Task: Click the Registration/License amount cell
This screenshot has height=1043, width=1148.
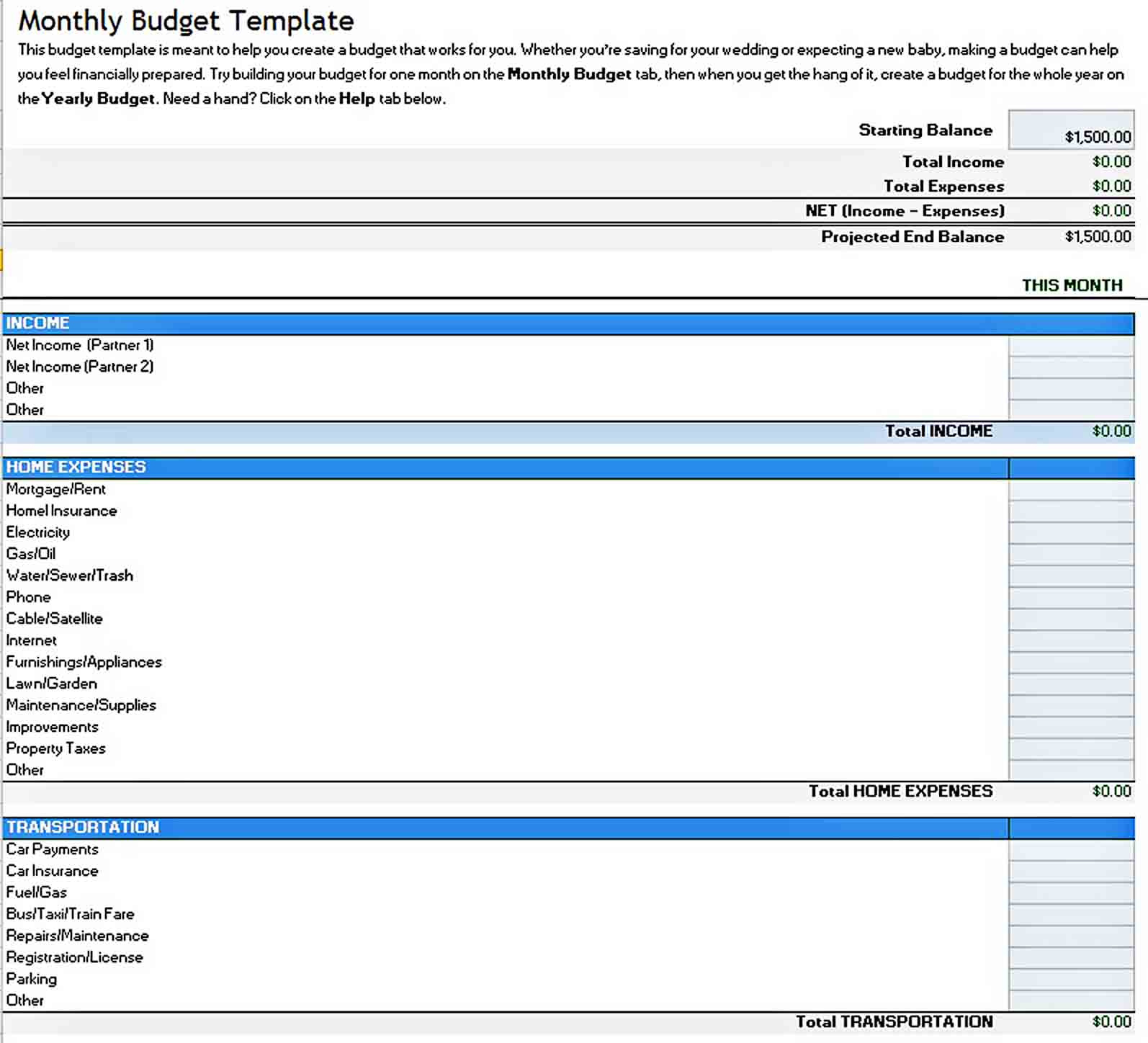Action: (1071, 958)
